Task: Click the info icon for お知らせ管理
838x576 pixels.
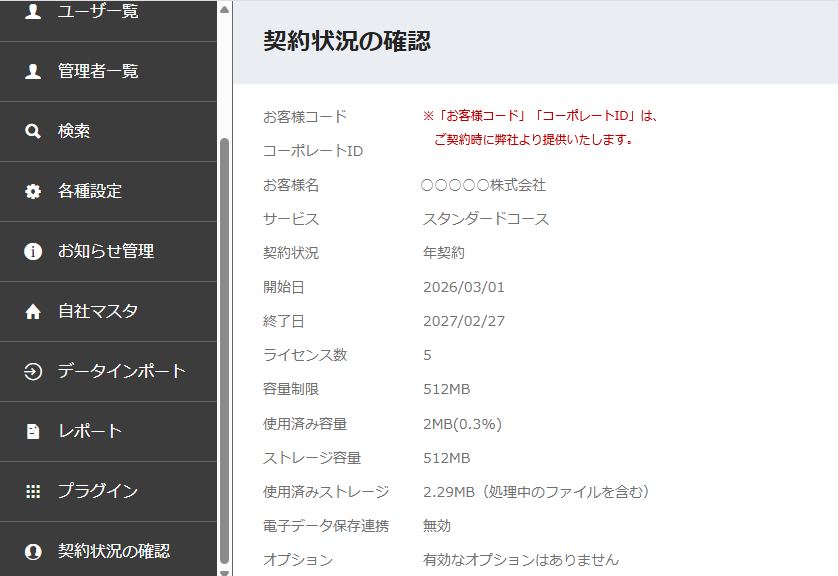Action: (33, 251)
